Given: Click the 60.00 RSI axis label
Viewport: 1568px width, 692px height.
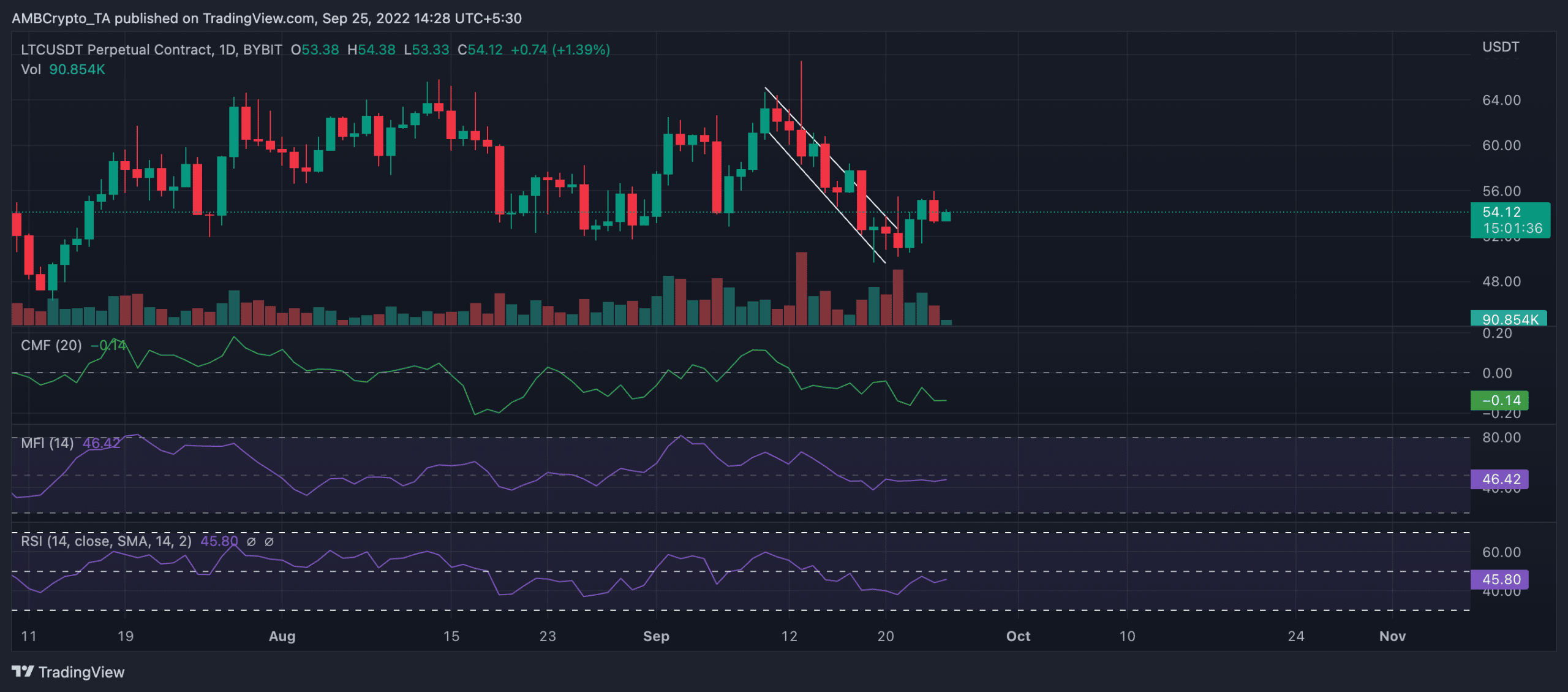Looking at the screenshot, I should (1501, 552).
